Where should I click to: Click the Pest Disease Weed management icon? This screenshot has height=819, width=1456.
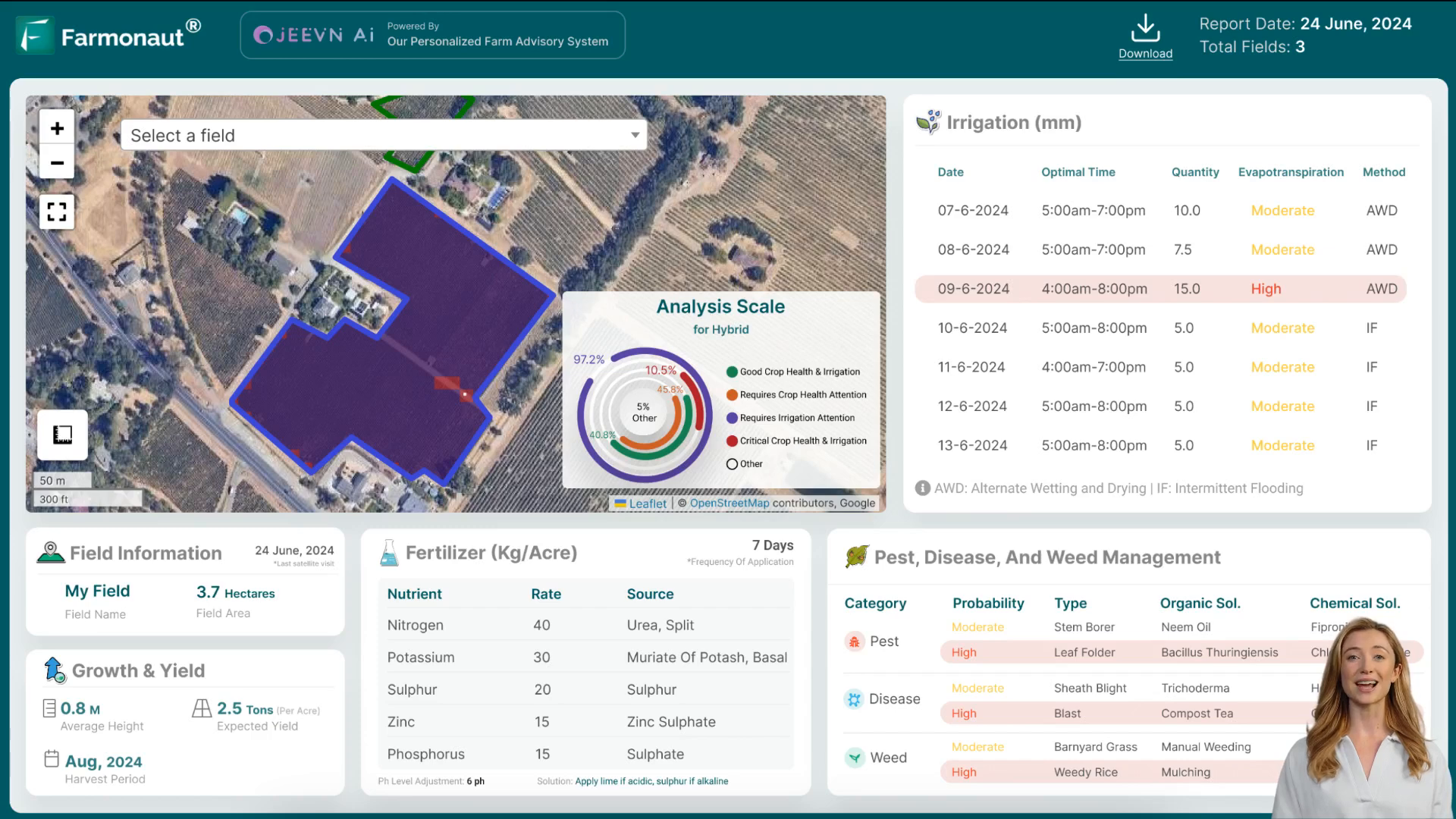(x=857, y=558)
